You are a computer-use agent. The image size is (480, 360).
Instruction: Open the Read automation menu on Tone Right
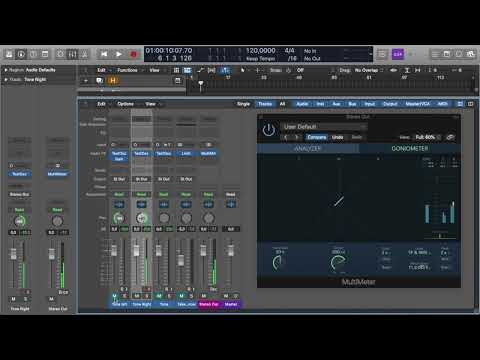(141, 194)
